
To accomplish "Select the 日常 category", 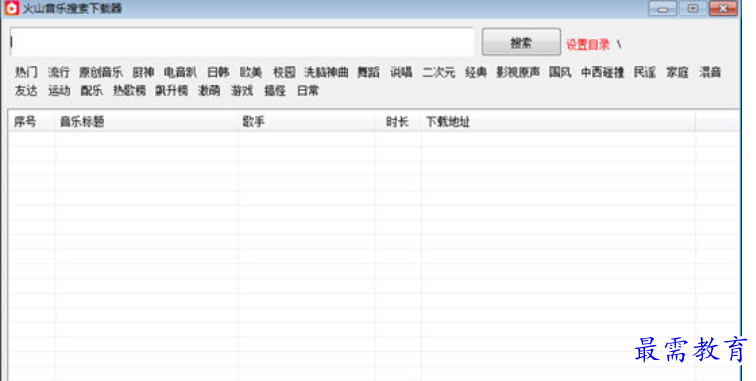I will 308,91.
